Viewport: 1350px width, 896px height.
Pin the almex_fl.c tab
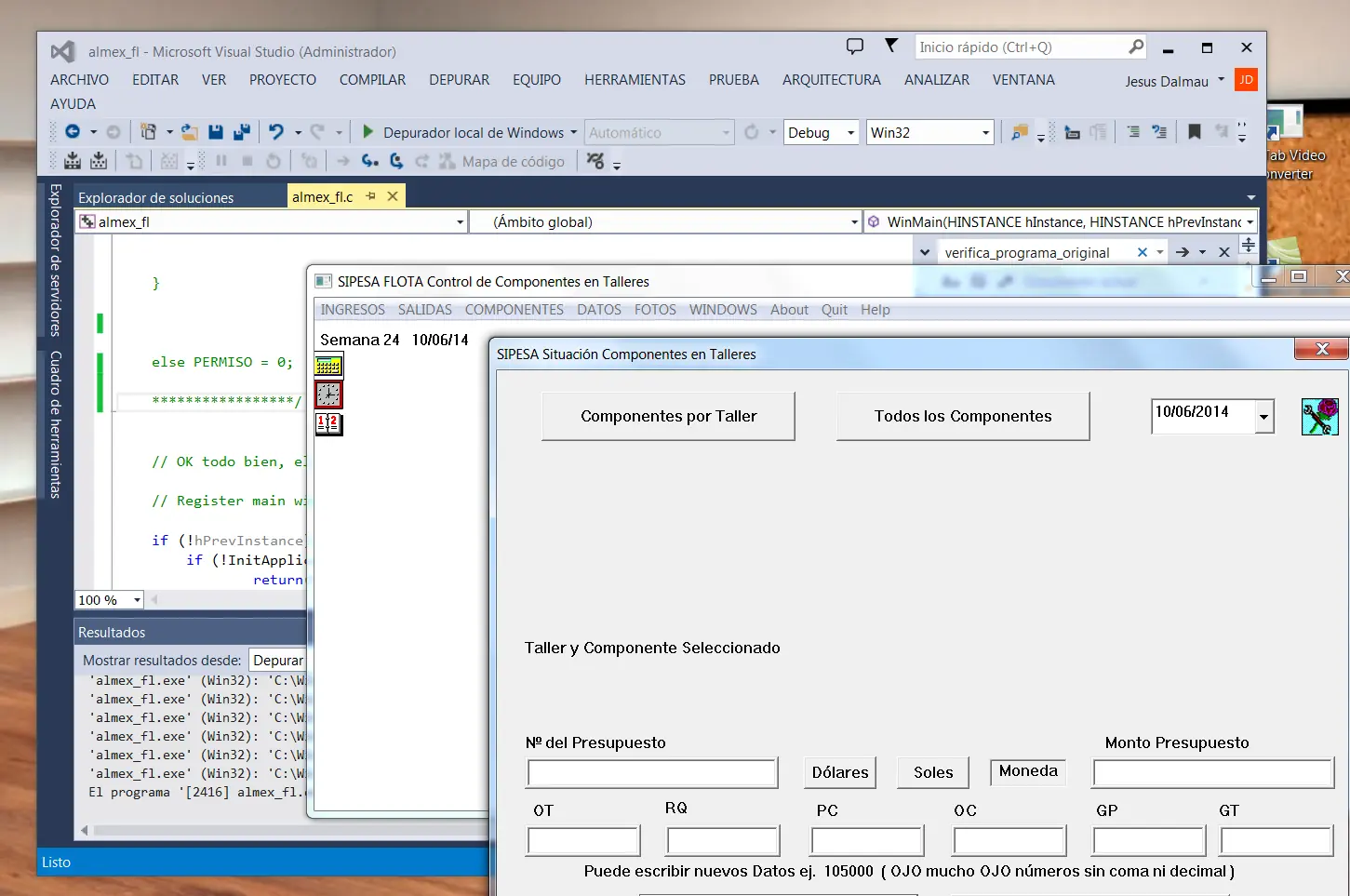[x=370, y=196]
